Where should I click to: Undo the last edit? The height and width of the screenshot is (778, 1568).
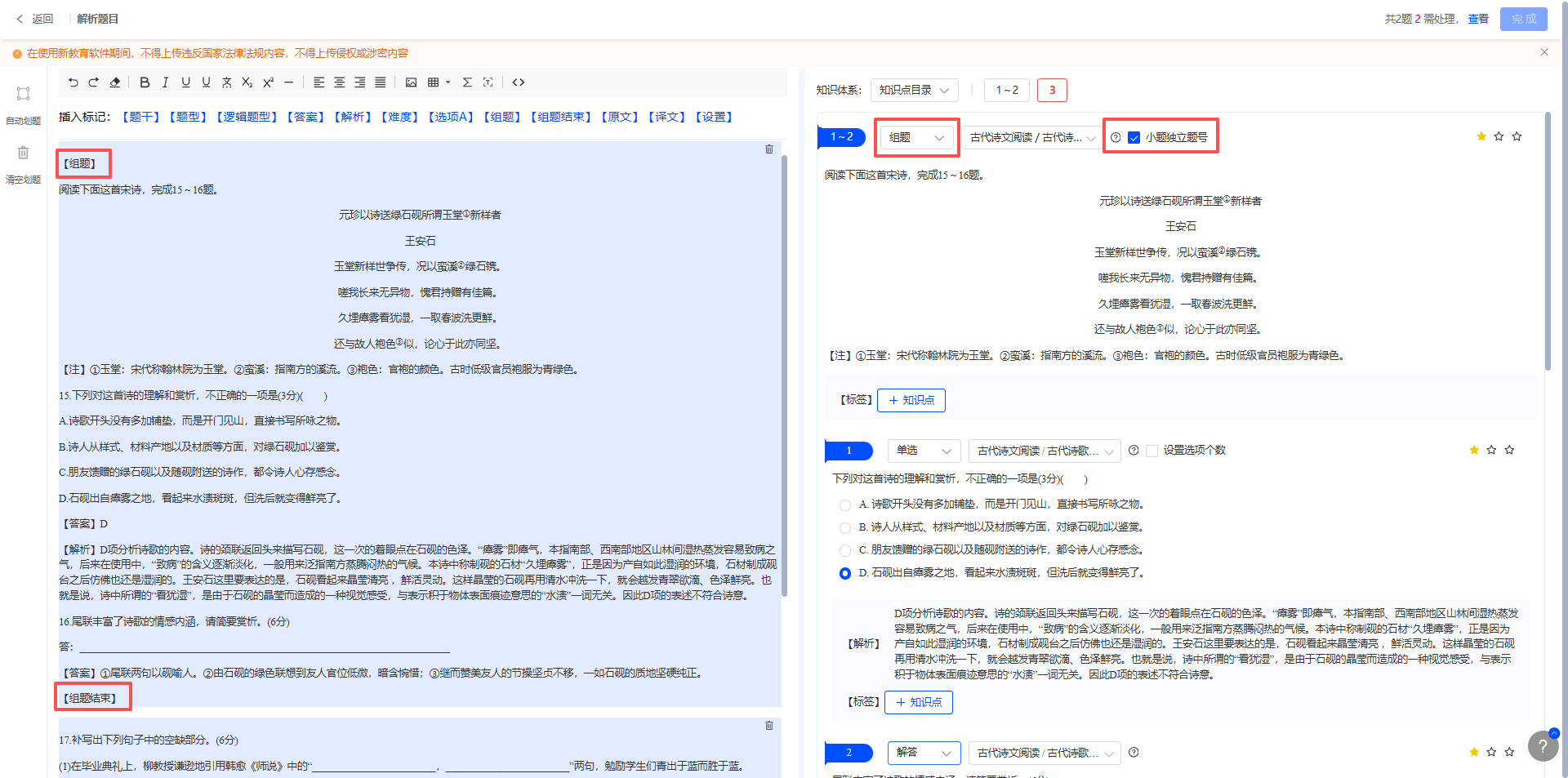73,82
